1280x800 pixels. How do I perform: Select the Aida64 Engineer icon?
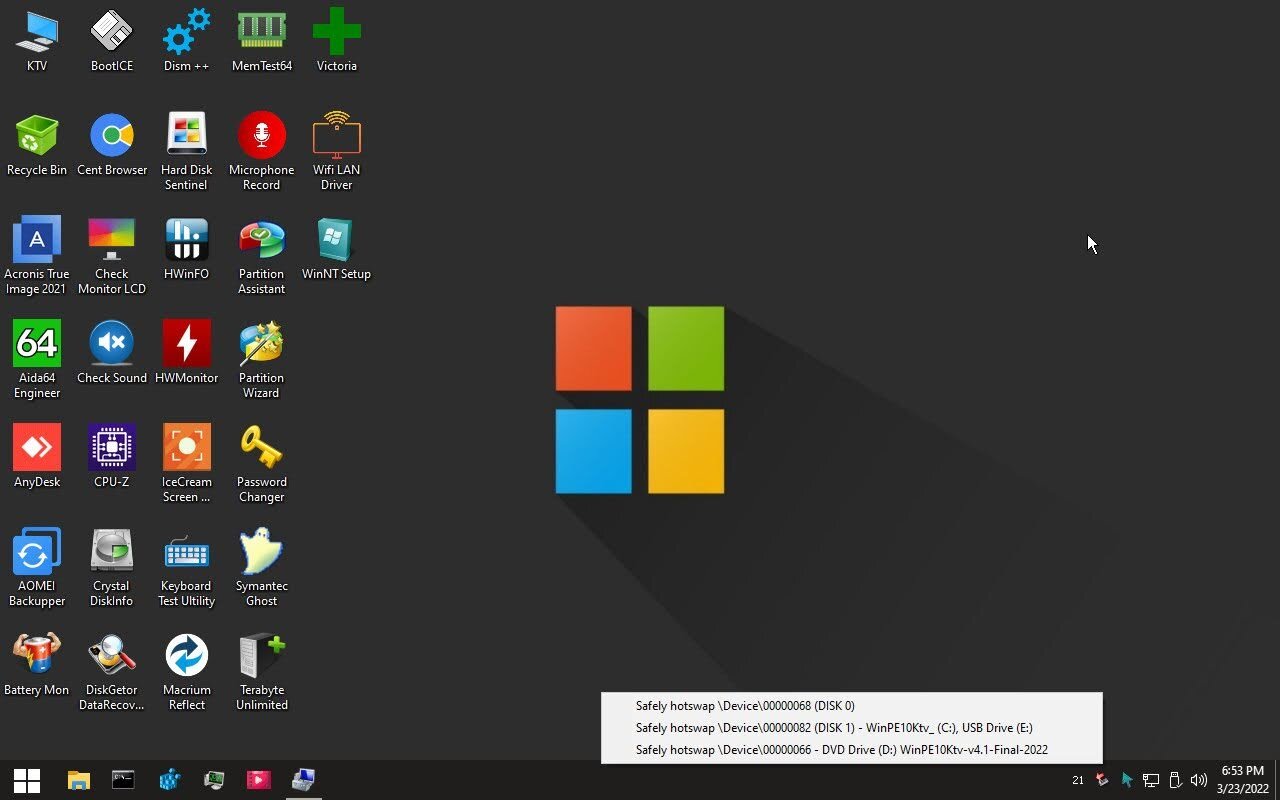tap(37, 359)
